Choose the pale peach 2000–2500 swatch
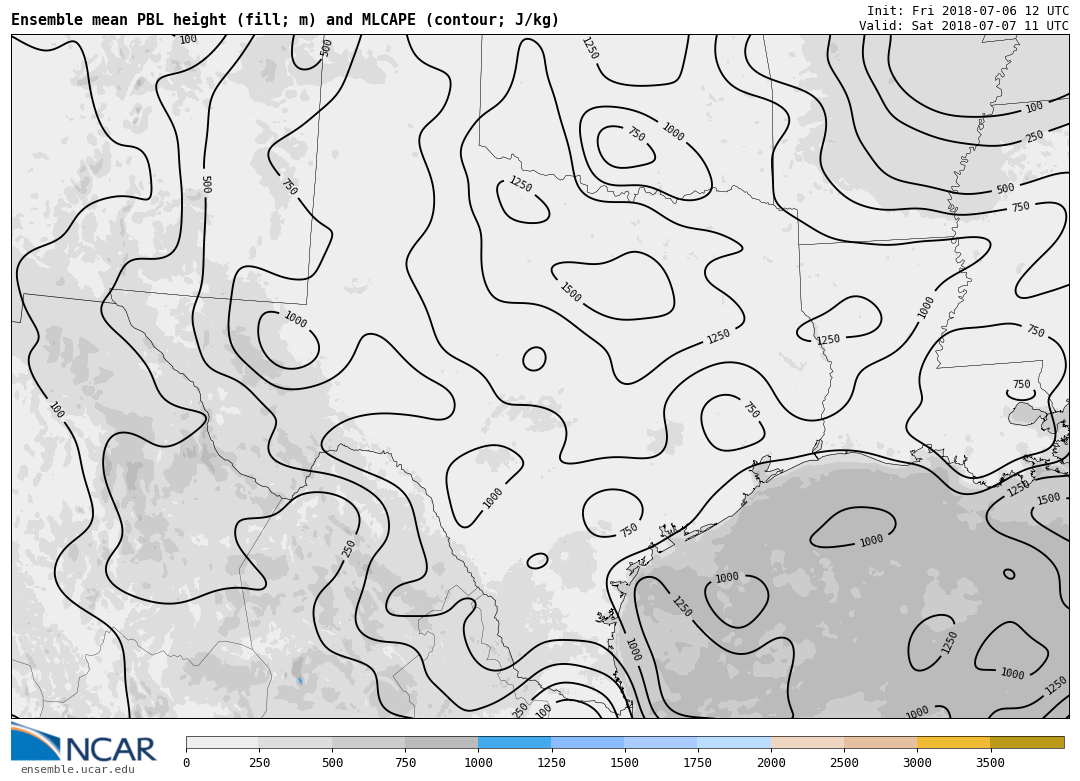 click(x=807, y=743)
